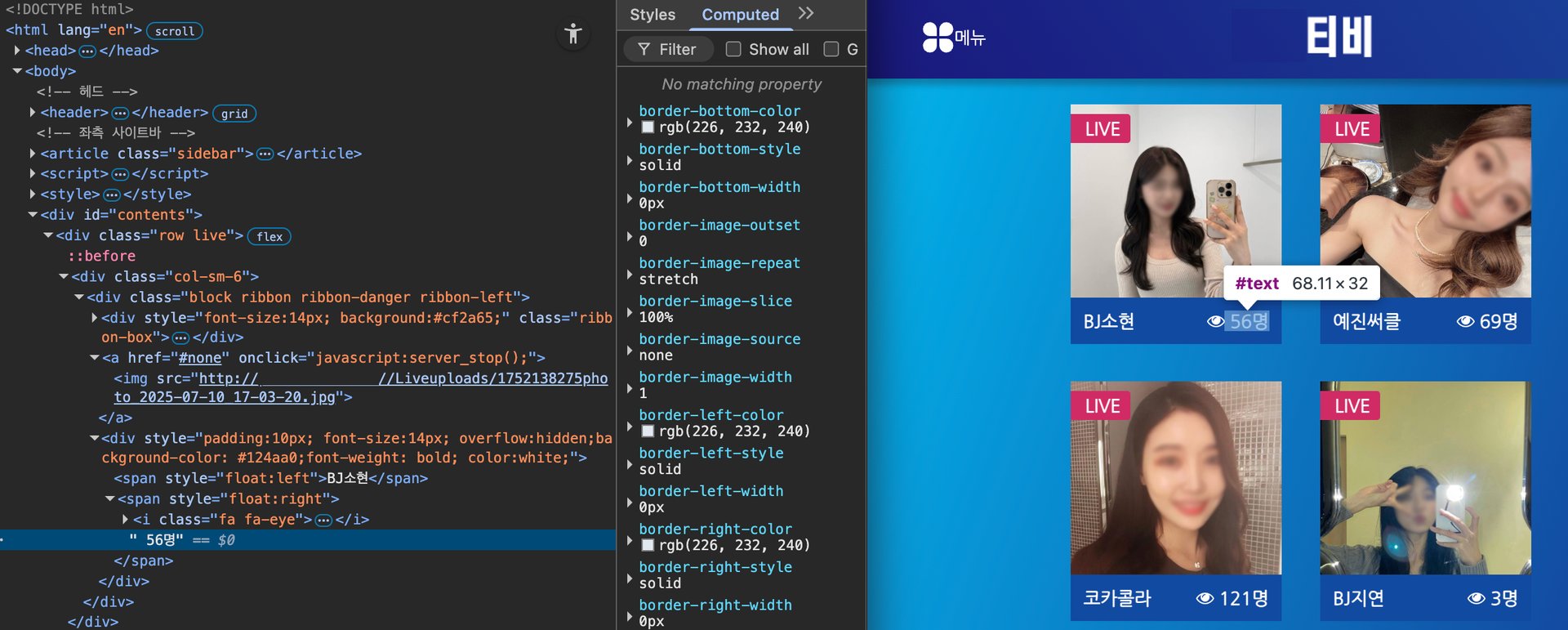Click the 티비 site title logo
This screenshot has height=630, width=1568.
coord(1339,37)
